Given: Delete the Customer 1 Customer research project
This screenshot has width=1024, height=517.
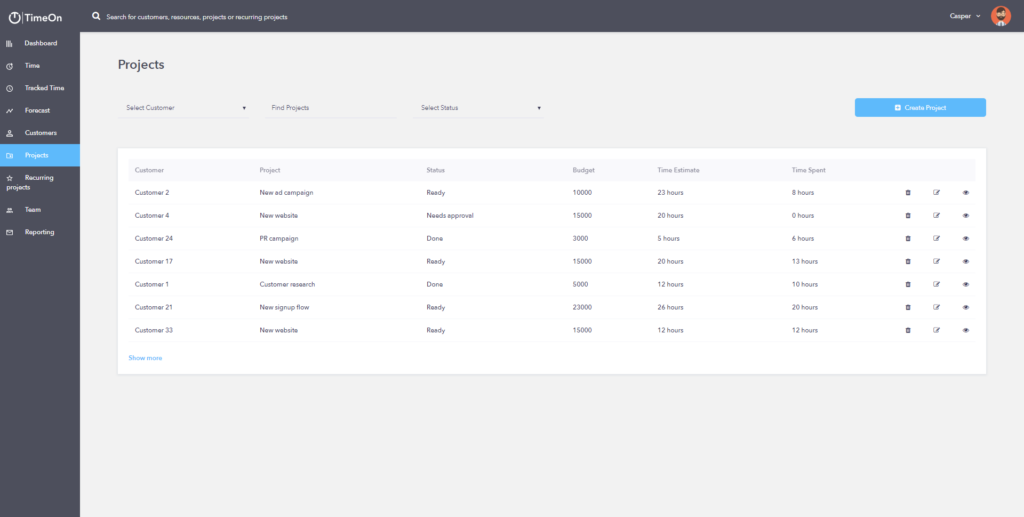Looking at the screenshot, I should [x=908, y=284].
